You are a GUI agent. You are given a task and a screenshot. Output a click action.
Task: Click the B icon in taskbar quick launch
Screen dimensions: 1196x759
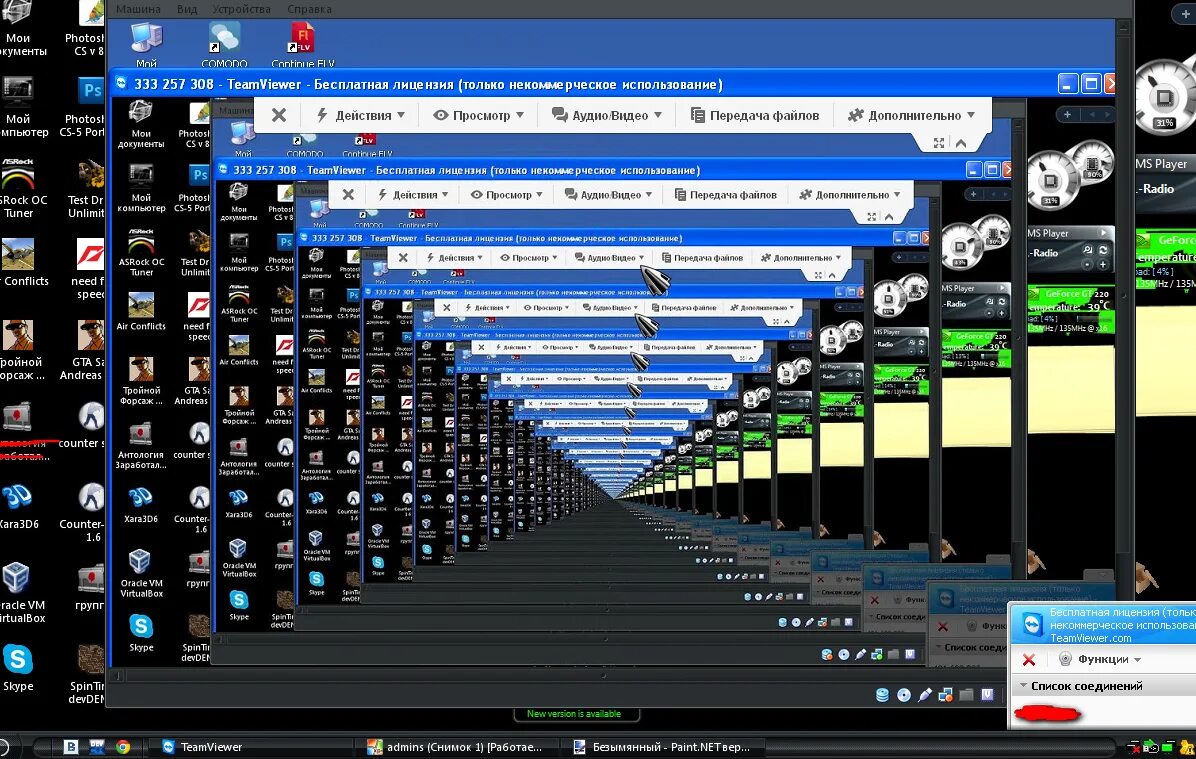(x=71, y=747)
